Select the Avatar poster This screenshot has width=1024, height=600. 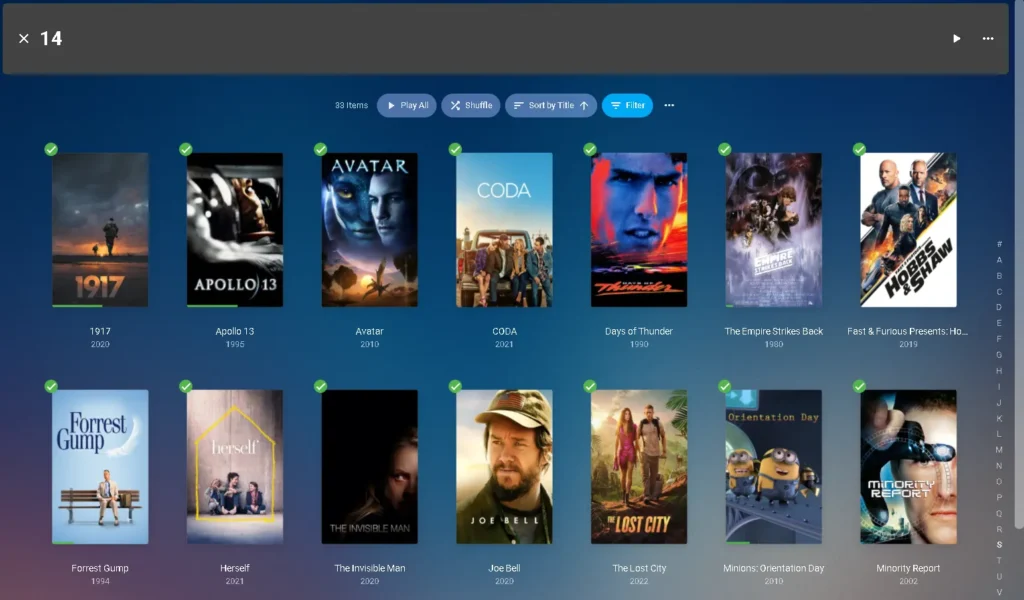tap(370, 230)
